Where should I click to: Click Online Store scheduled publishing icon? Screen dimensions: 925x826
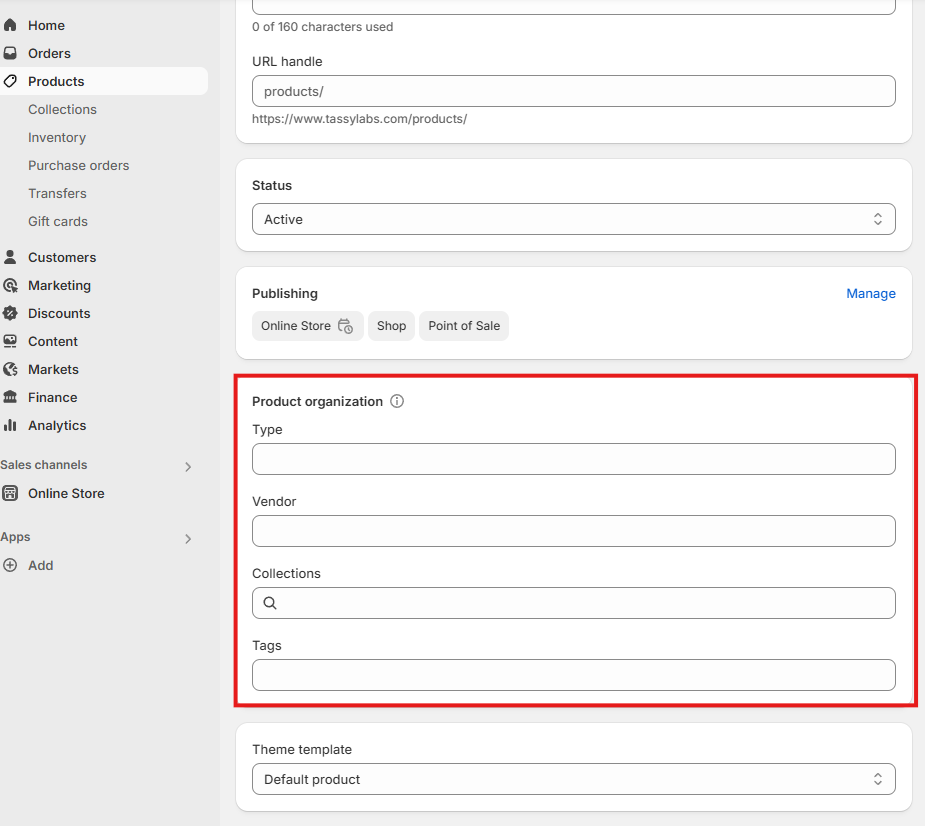pos(346,326)
